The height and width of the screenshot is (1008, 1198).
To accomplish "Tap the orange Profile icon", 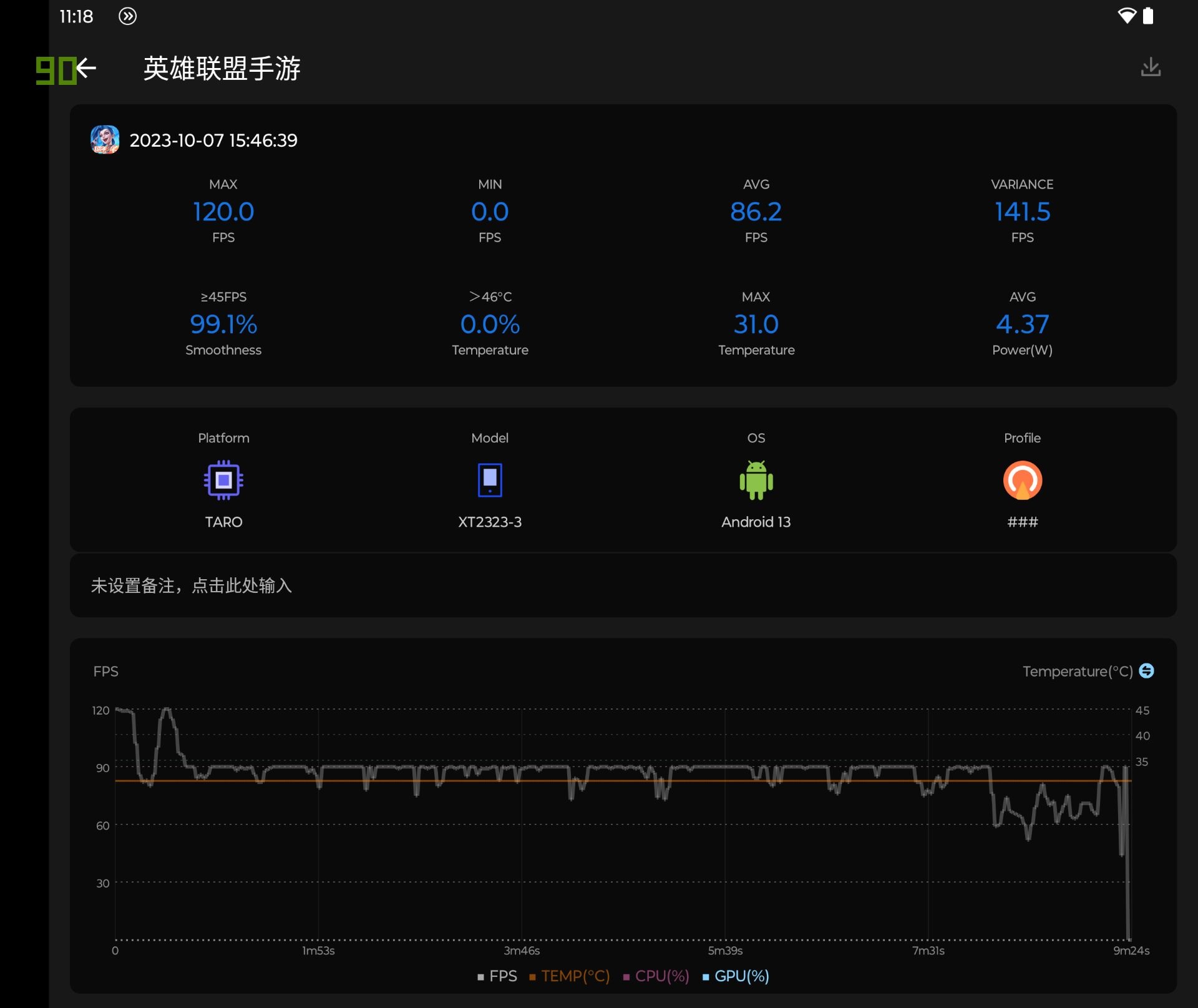I will click(1022, 480).
